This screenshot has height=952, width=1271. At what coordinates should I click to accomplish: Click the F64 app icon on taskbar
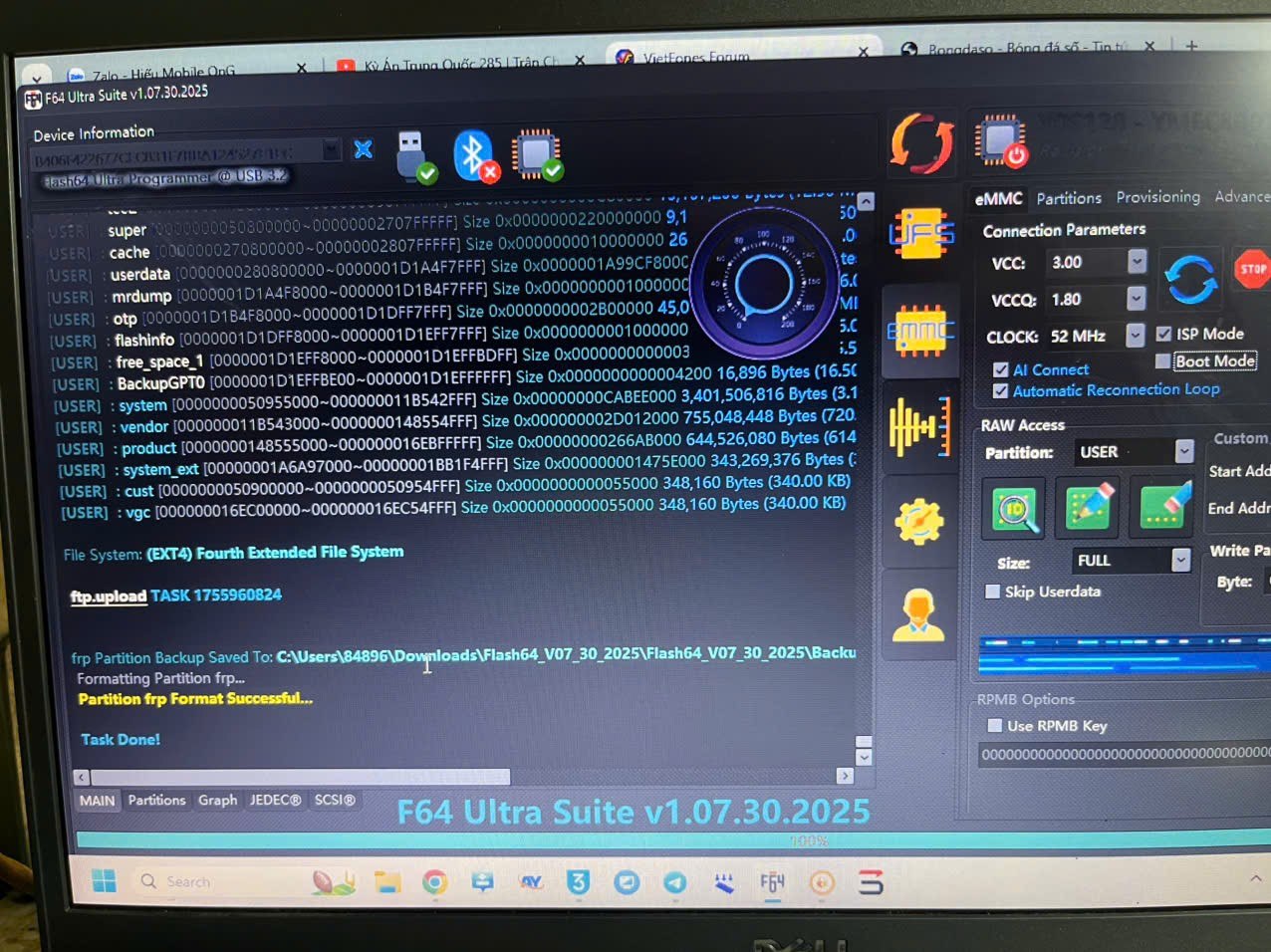pyautogui.click(x=772, y=882)
